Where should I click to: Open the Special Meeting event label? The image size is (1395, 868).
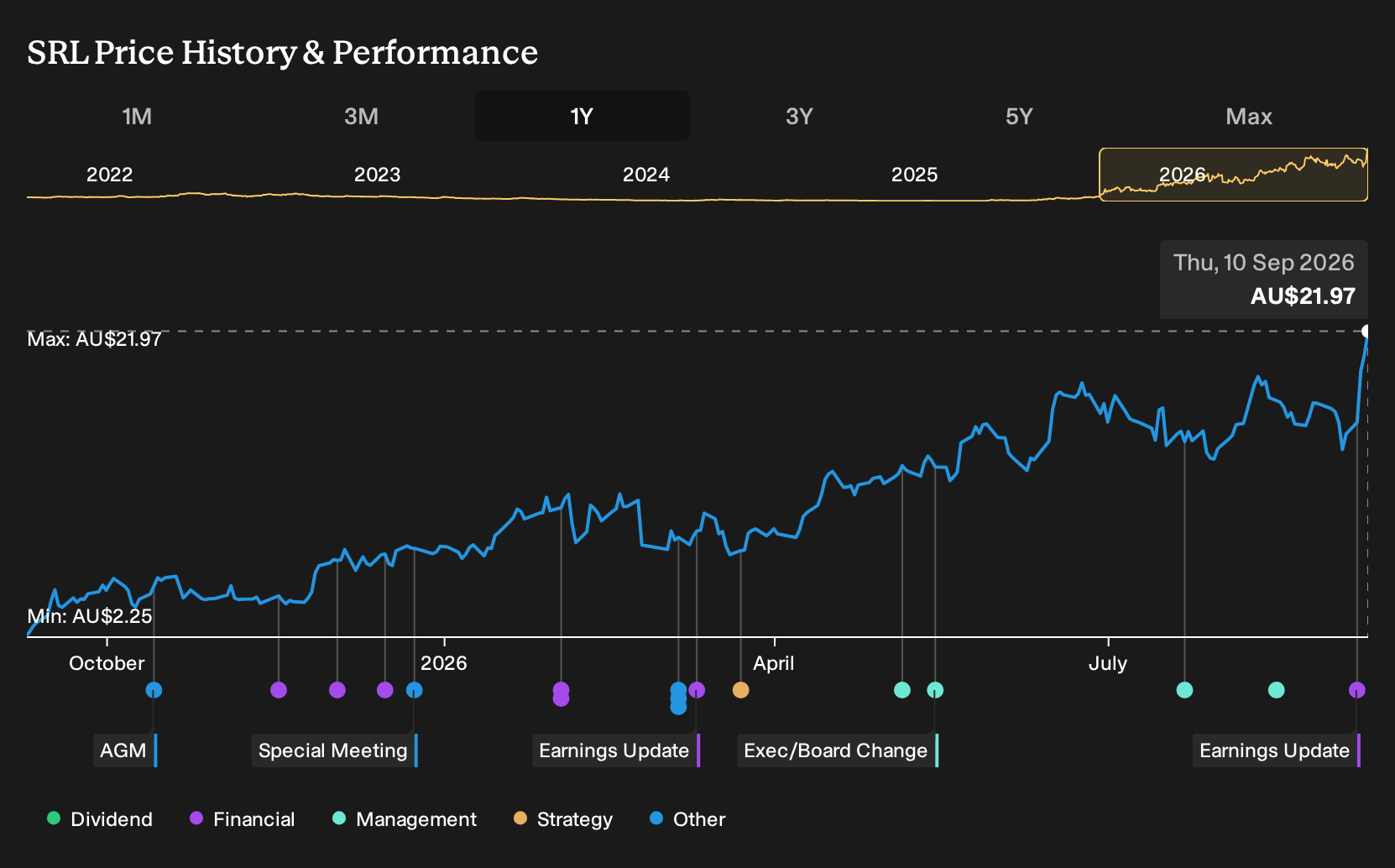pos(335,750)
